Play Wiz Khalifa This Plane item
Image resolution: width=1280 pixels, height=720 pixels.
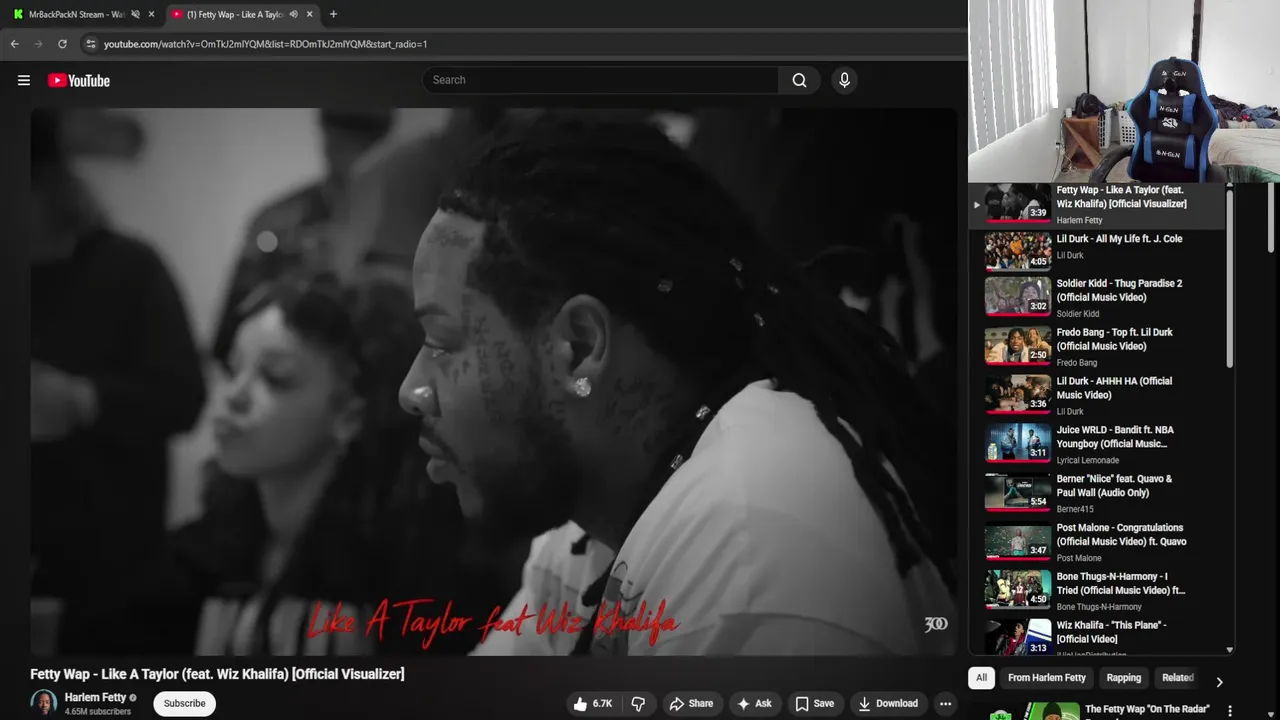1099,637
